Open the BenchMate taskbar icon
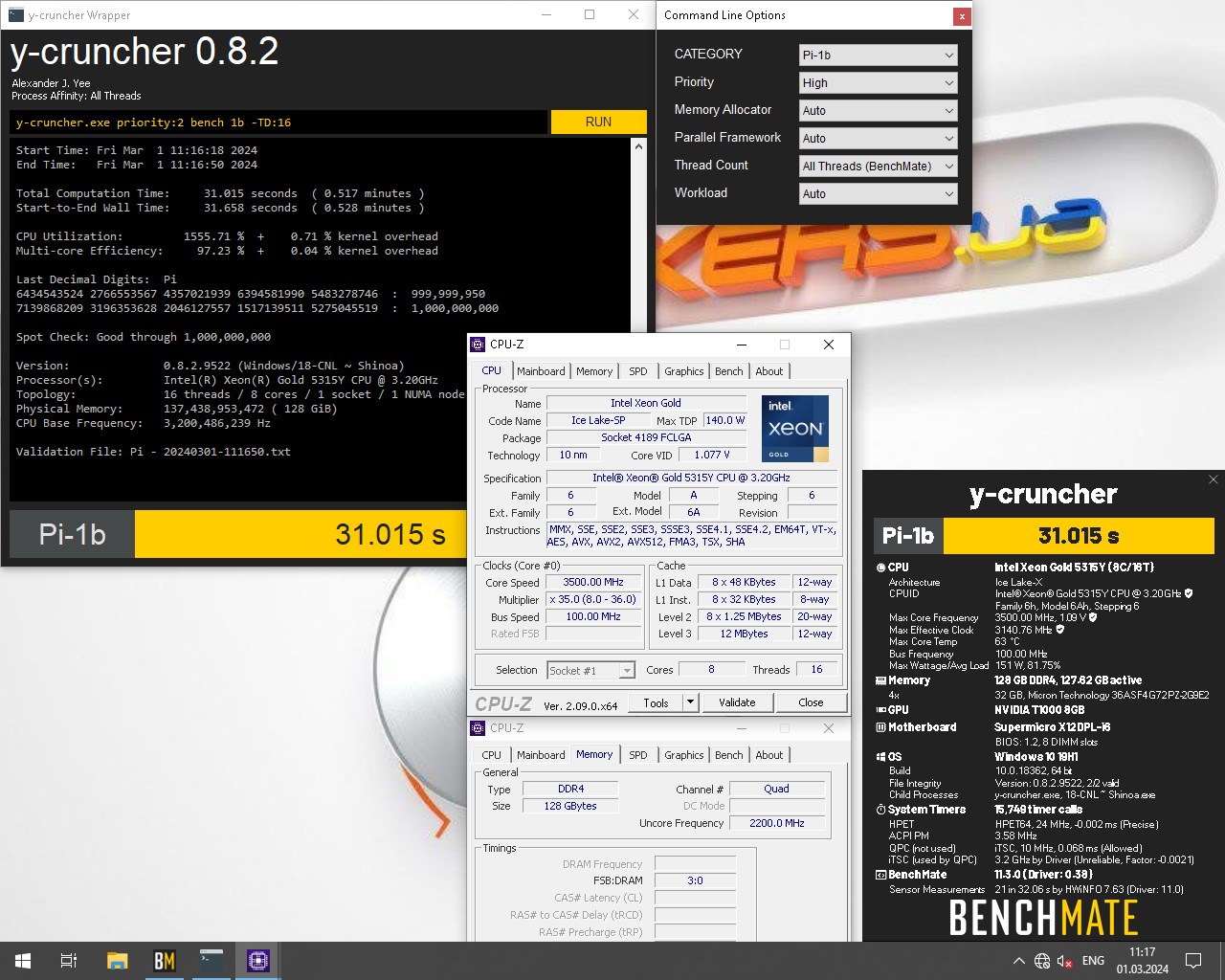1225x980 pixels. (165, 961)
